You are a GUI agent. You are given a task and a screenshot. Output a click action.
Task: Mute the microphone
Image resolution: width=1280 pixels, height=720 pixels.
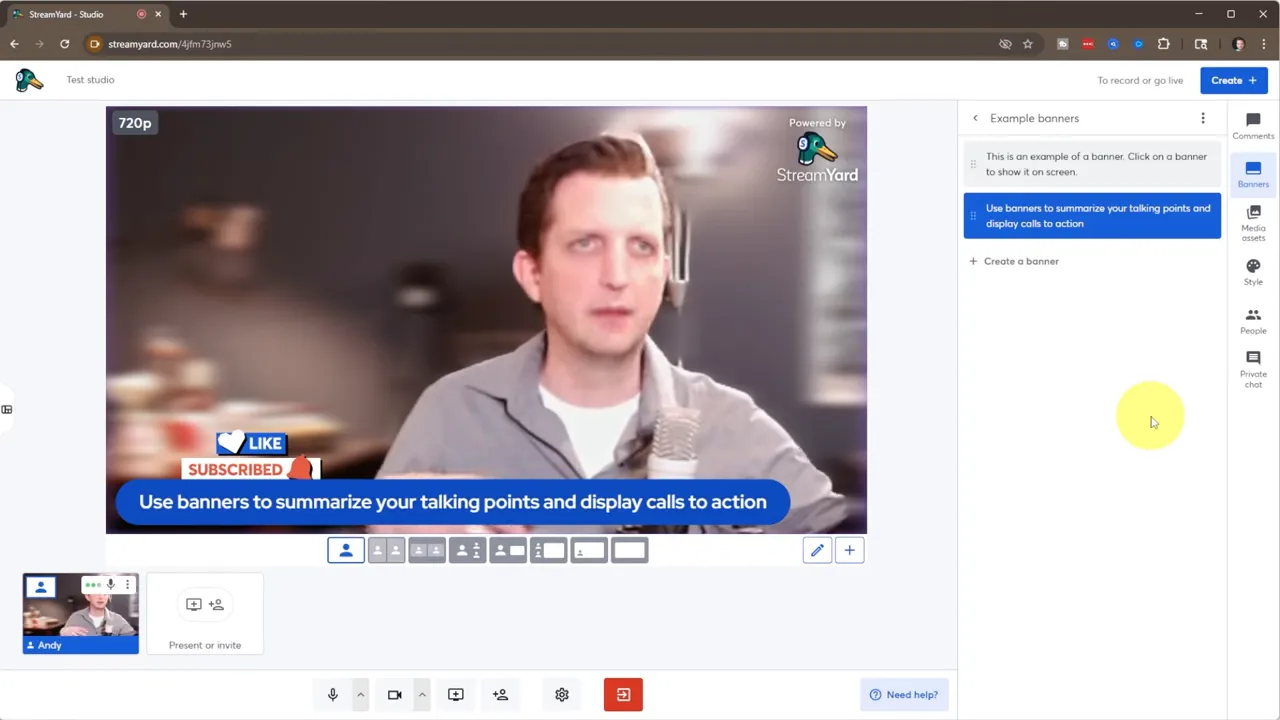(332, 694)
